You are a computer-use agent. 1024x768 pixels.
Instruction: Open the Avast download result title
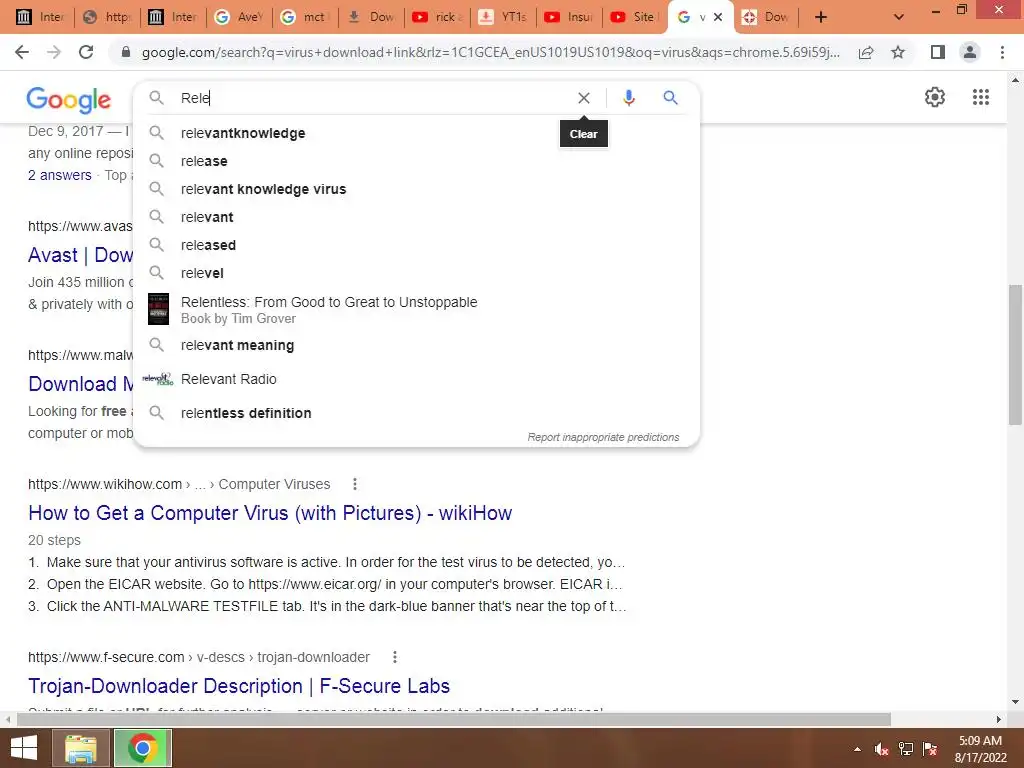point(80,255)
